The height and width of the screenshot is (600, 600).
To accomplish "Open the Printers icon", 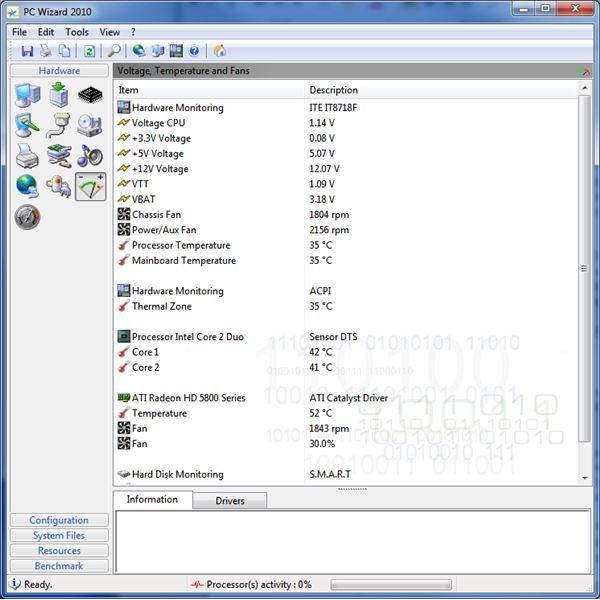I will pos(27,156).
